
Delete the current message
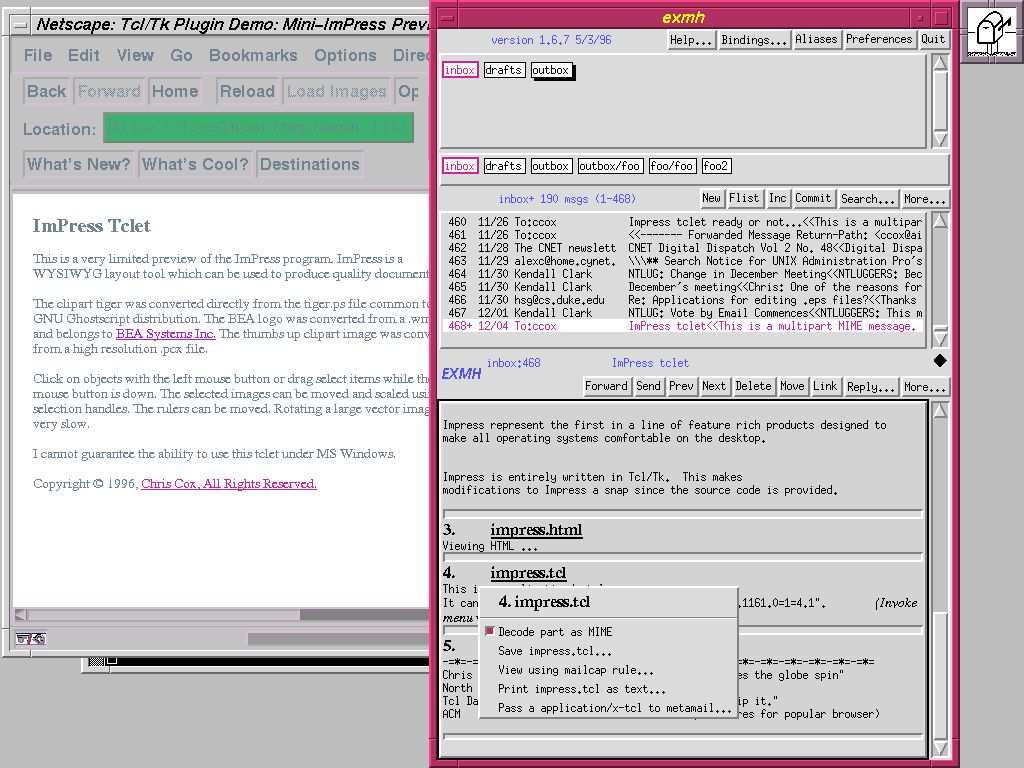753,386
